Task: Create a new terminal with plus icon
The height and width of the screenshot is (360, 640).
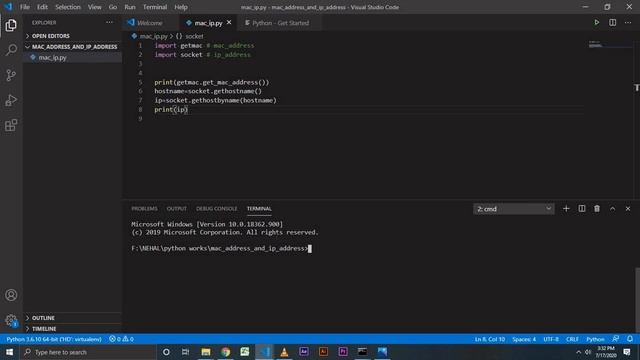Action: (x=566, y=209)
